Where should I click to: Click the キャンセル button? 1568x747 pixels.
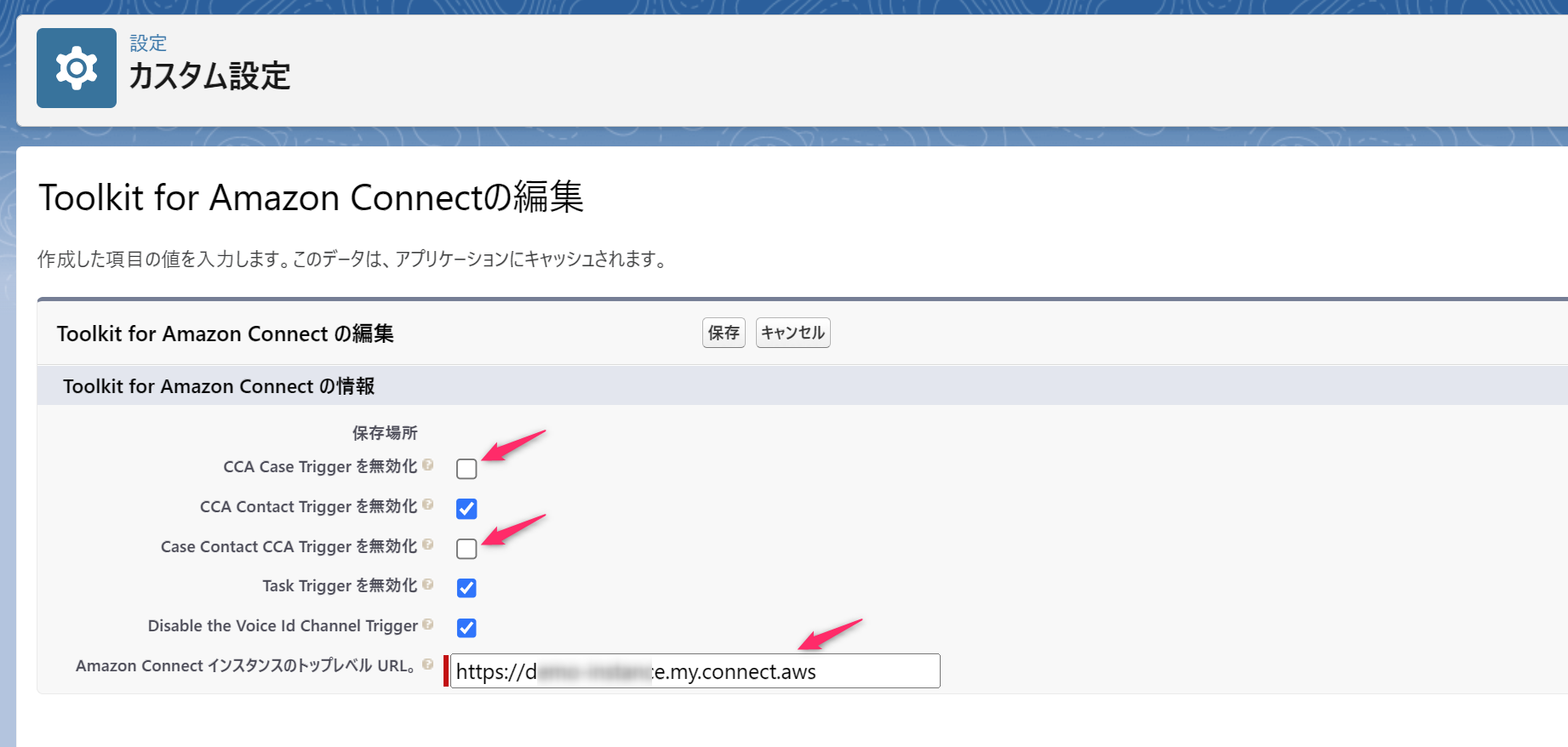click(x=793, y=333)
